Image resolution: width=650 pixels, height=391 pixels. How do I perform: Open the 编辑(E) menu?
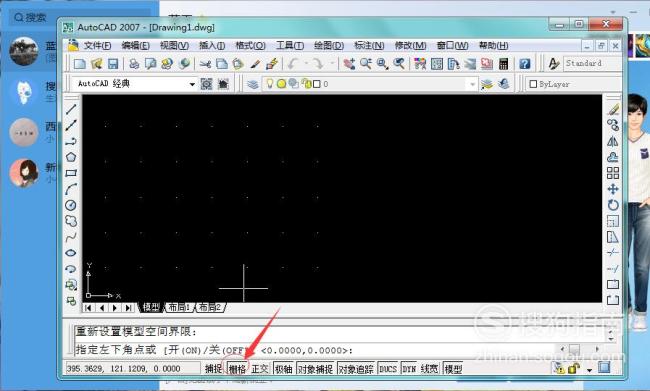(x=135, y=46)
